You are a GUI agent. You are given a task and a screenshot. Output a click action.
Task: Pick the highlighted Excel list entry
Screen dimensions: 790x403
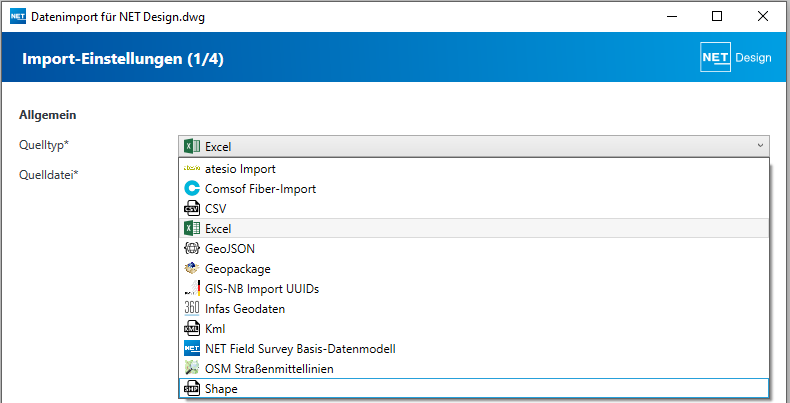(474, 228)
